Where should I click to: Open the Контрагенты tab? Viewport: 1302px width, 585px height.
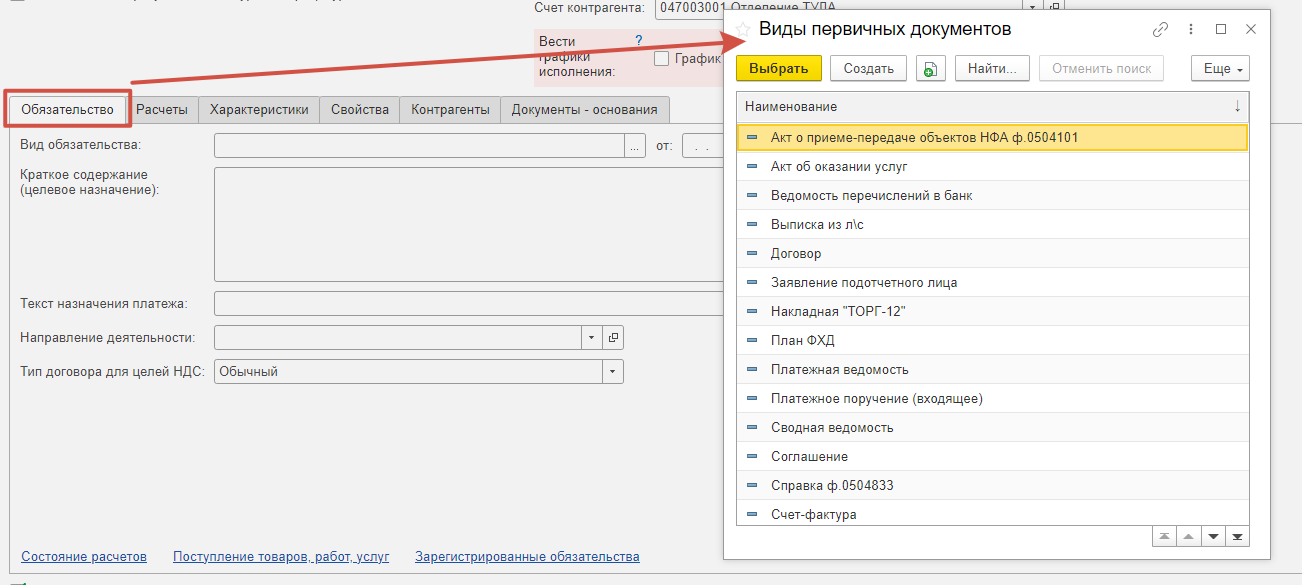tap(450, 110)
